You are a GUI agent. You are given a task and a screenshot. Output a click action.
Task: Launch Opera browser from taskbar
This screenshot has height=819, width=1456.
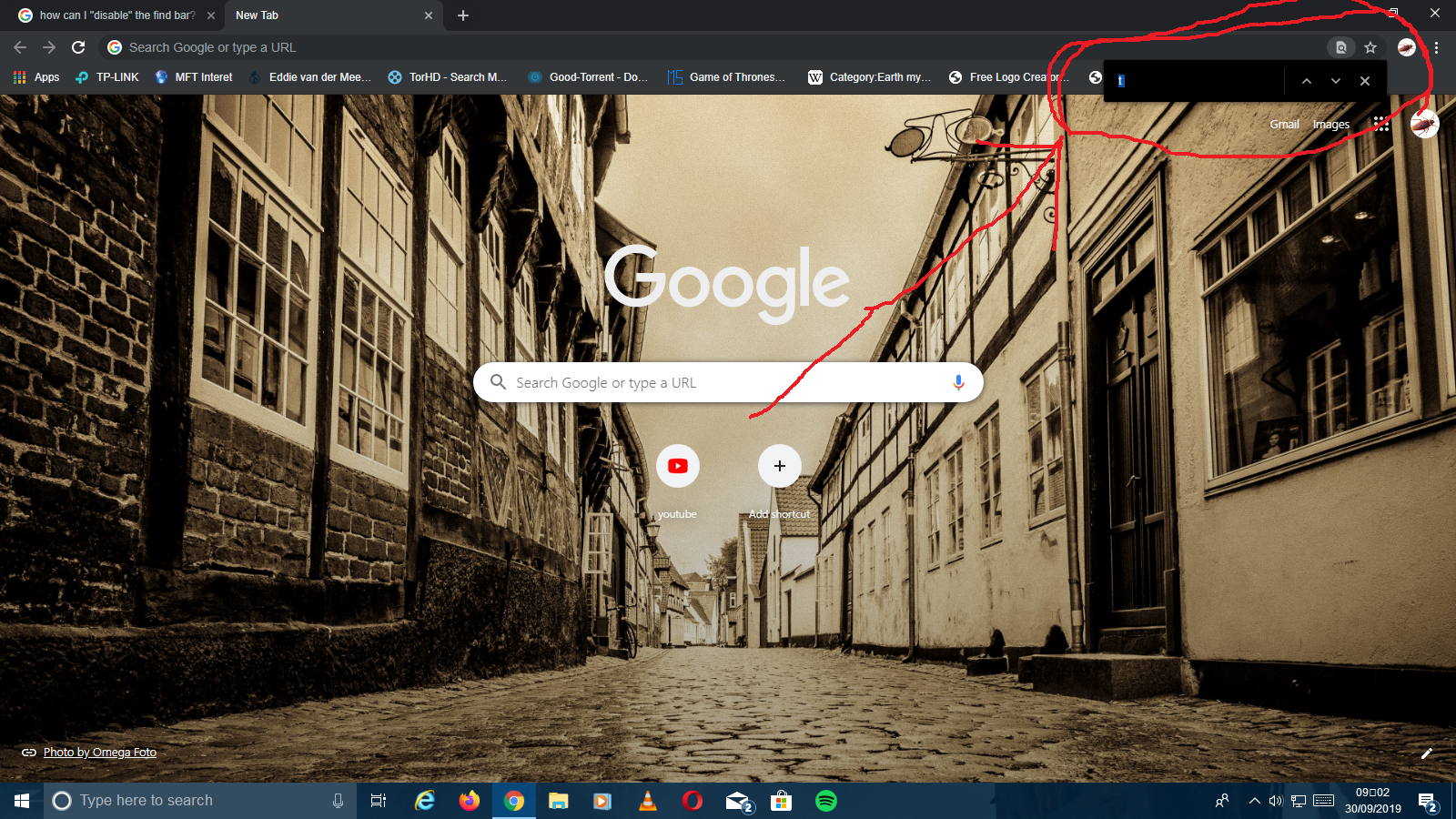pyautogui.click(x=693, y=801)
